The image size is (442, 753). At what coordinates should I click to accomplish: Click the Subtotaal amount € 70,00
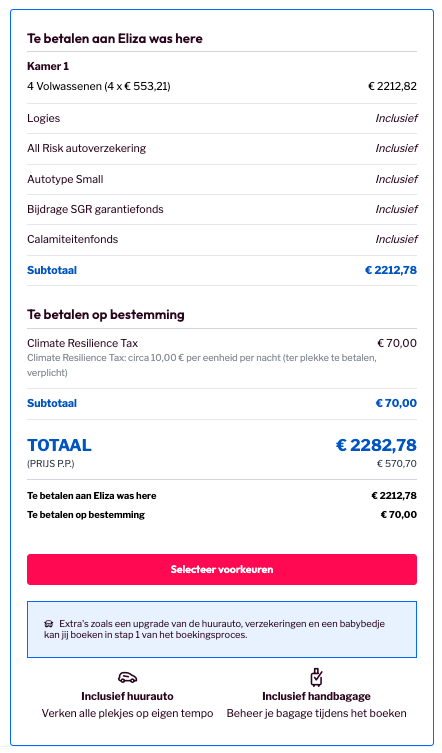pyautogui.click(x=396, y=403)
